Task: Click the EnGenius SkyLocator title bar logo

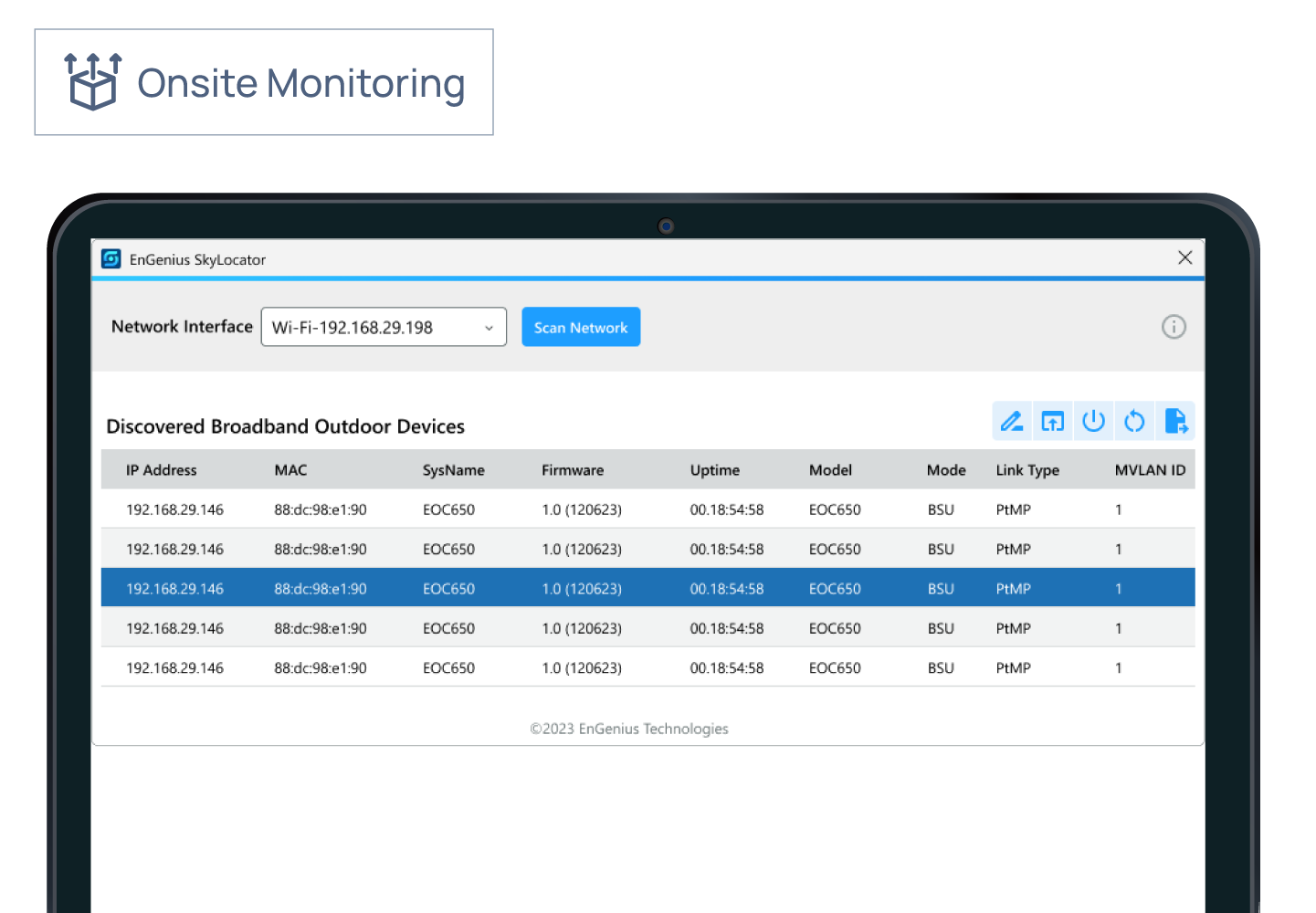Action: [111, 259]
